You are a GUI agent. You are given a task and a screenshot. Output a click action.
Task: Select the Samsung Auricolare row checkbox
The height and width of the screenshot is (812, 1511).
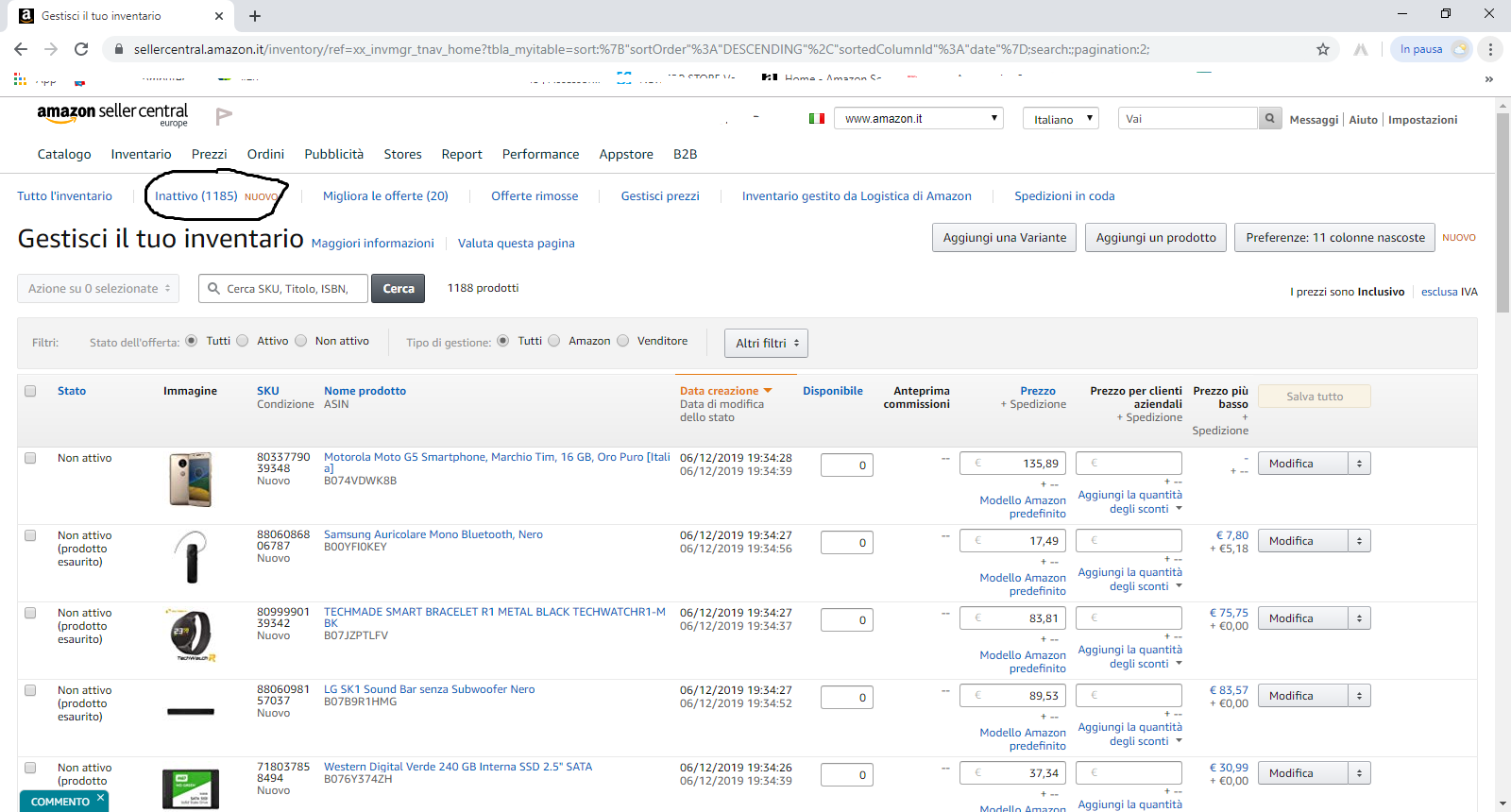point(30,535)
